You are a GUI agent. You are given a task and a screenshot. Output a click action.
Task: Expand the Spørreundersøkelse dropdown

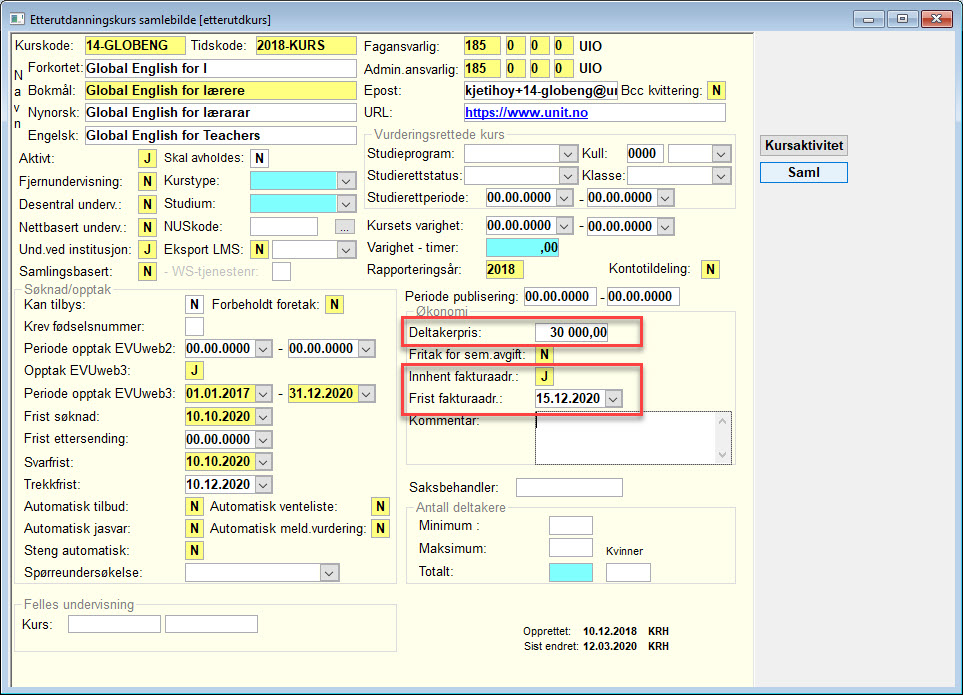tap(329, 573)
